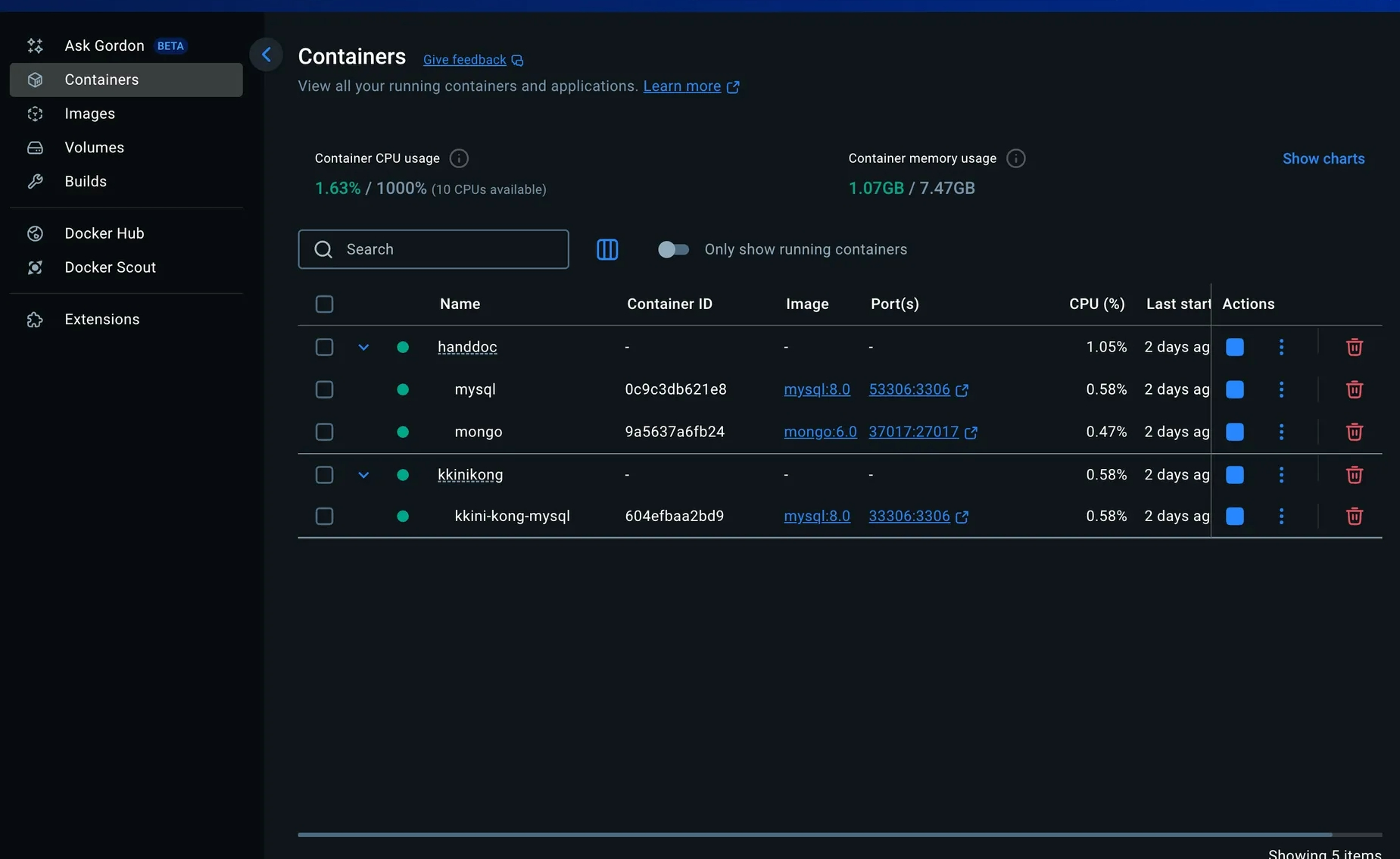Stop the handdoc group
Screen dimensions: 1400x859
click(x=1235, y=347)
